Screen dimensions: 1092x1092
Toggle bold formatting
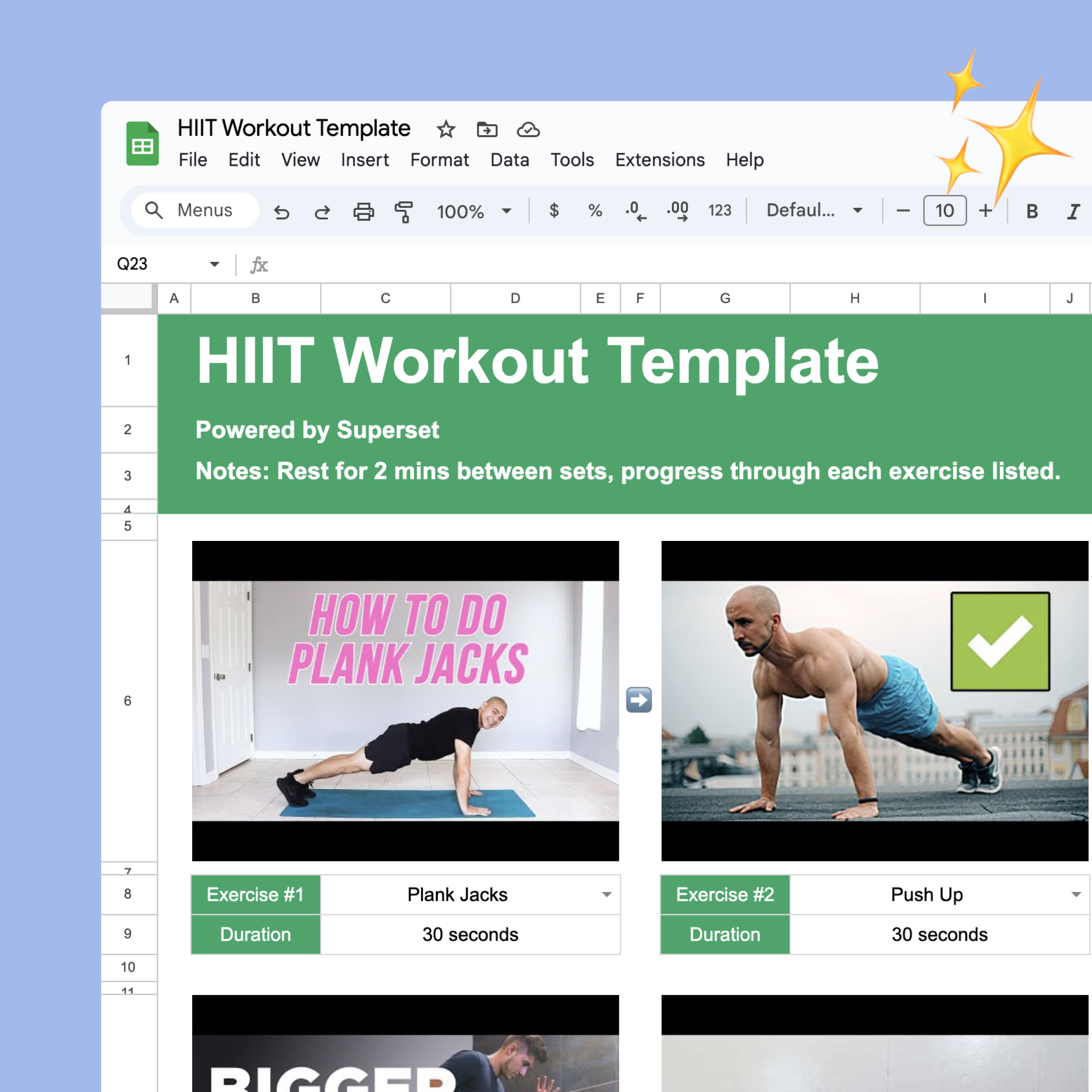point(1031,211)
